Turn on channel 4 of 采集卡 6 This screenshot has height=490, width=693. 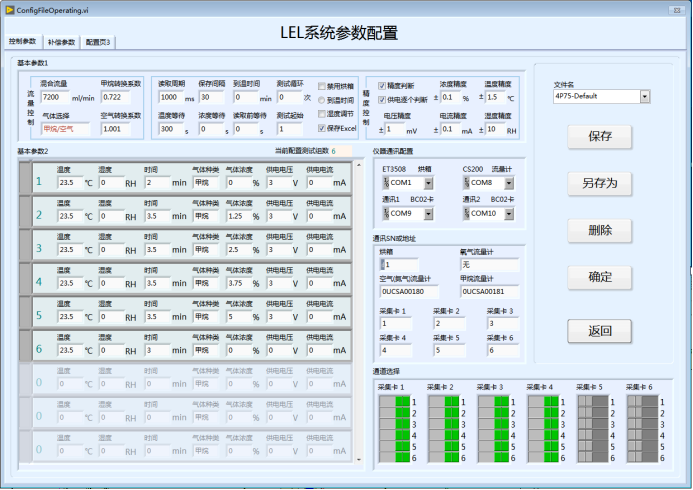[x=643, y=435]
